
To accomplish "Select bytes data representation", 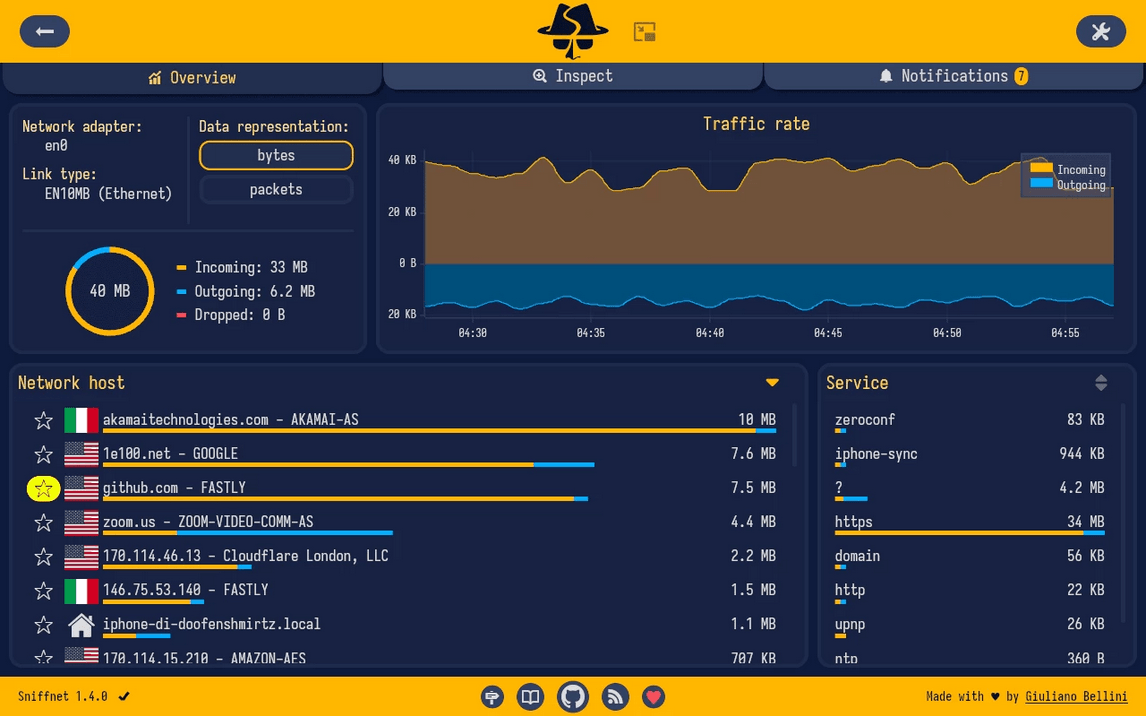I will click(x=276, y=155).
